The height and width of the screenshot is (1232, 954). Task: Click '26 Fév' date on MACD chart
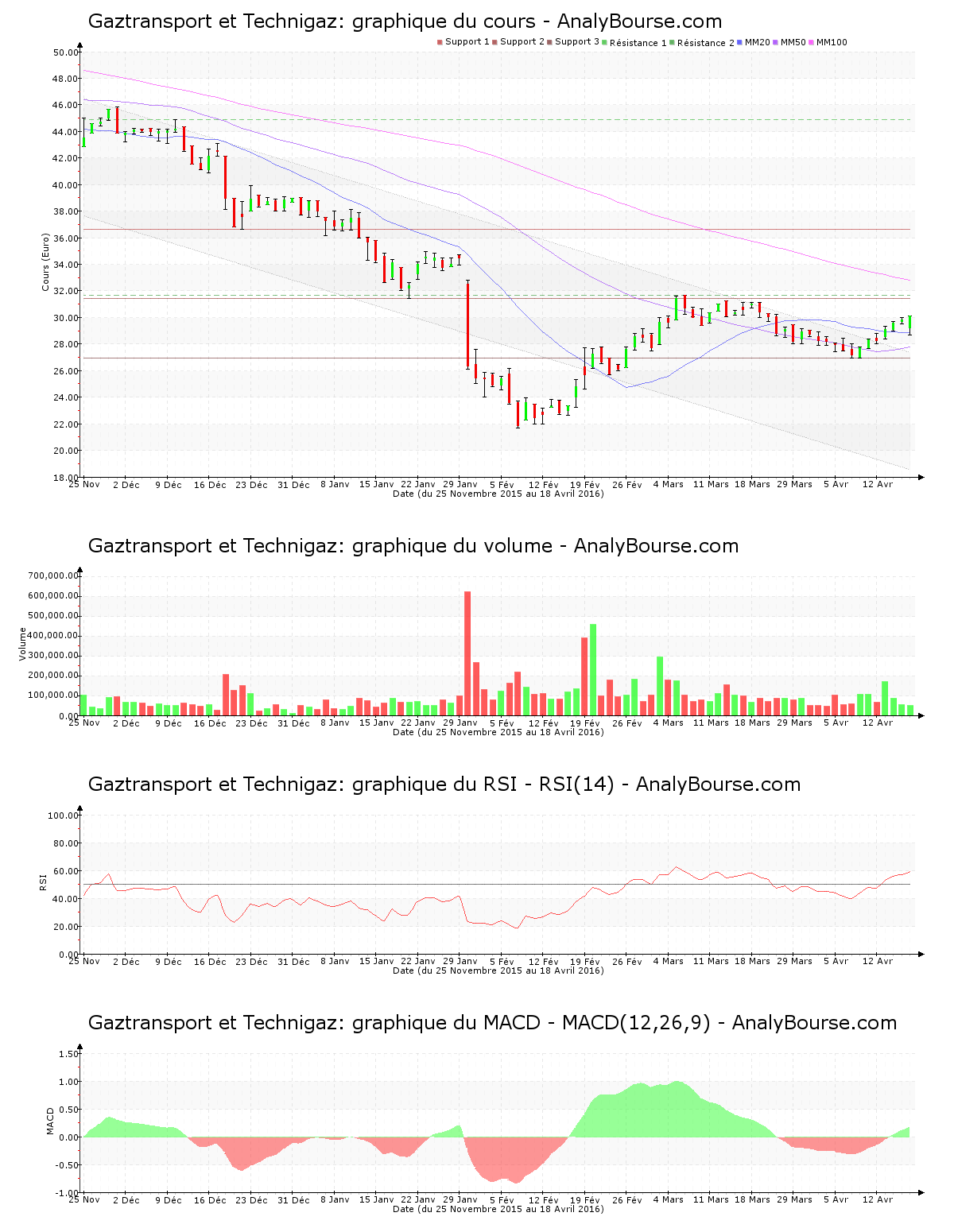(x=627, y=1199)
